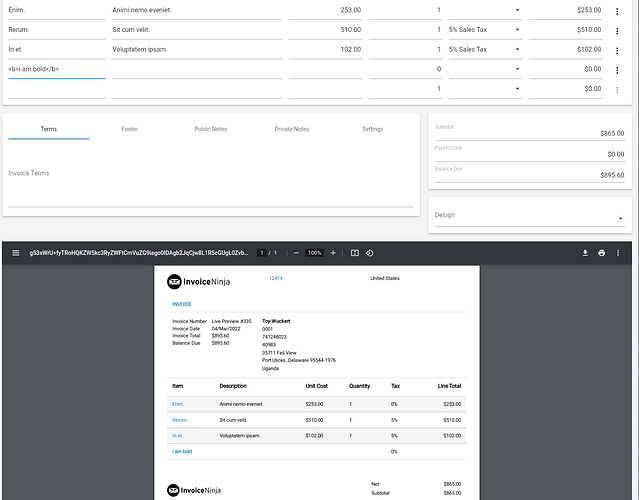Zoom in the PDF preview
This screenshot has width=639, height=500.
coord(333,253)
